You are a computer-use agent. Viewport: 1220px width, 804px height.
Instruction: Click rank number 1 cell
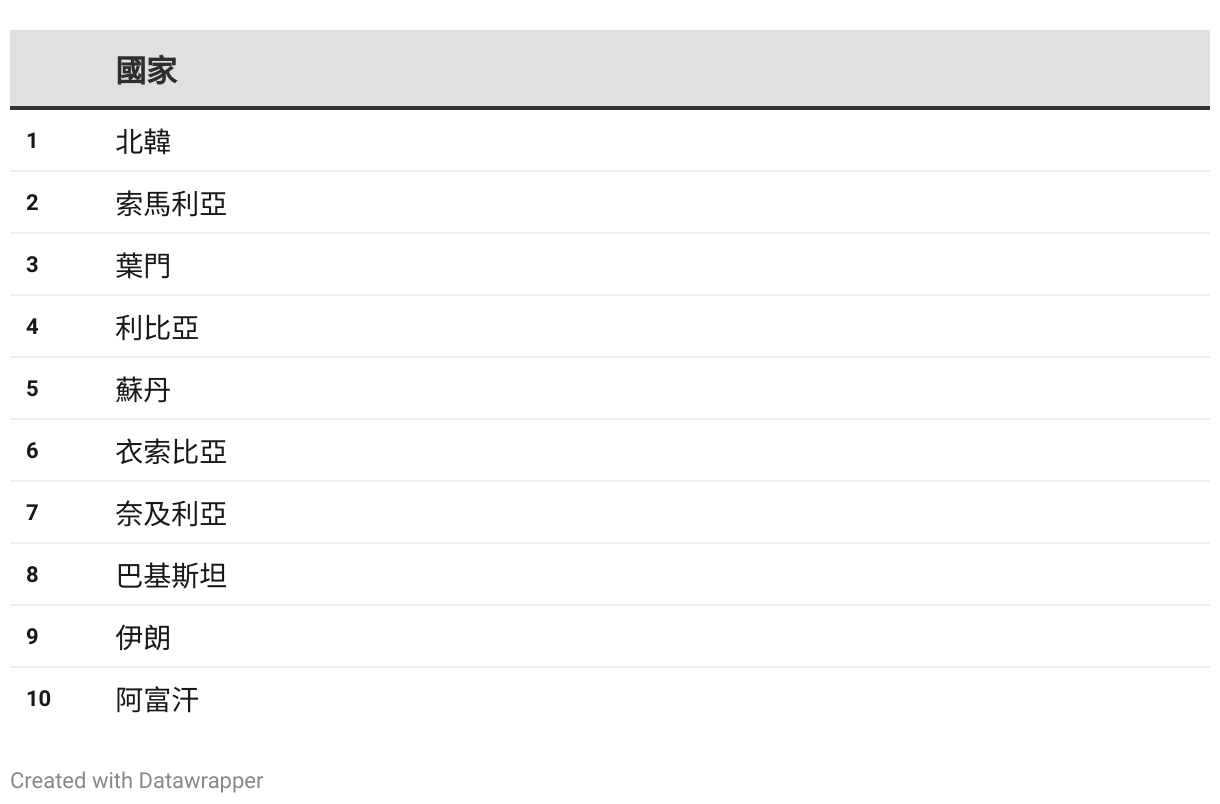[x=32, y=141]
